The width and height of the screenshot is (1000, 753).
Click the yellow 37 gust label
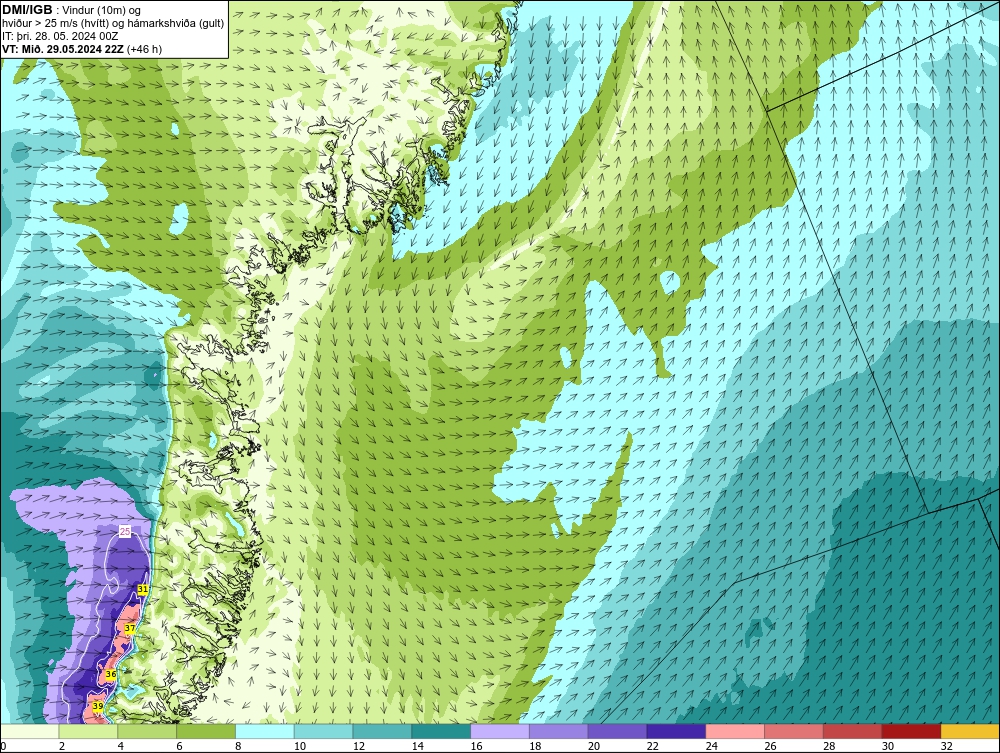pos(129,628)
